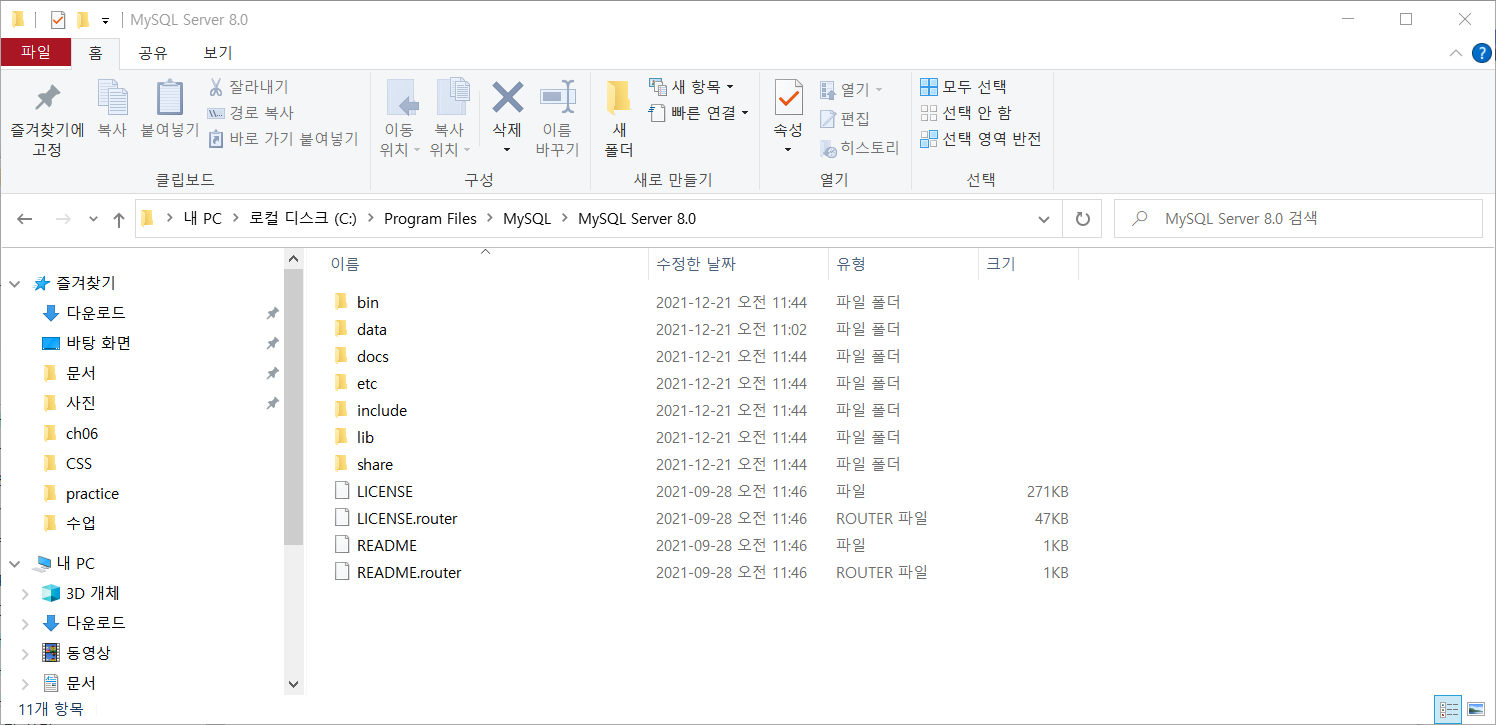Choose 경로 복사 in the clipboard group
Screen dimensions: 1496x725
[251, 113]
